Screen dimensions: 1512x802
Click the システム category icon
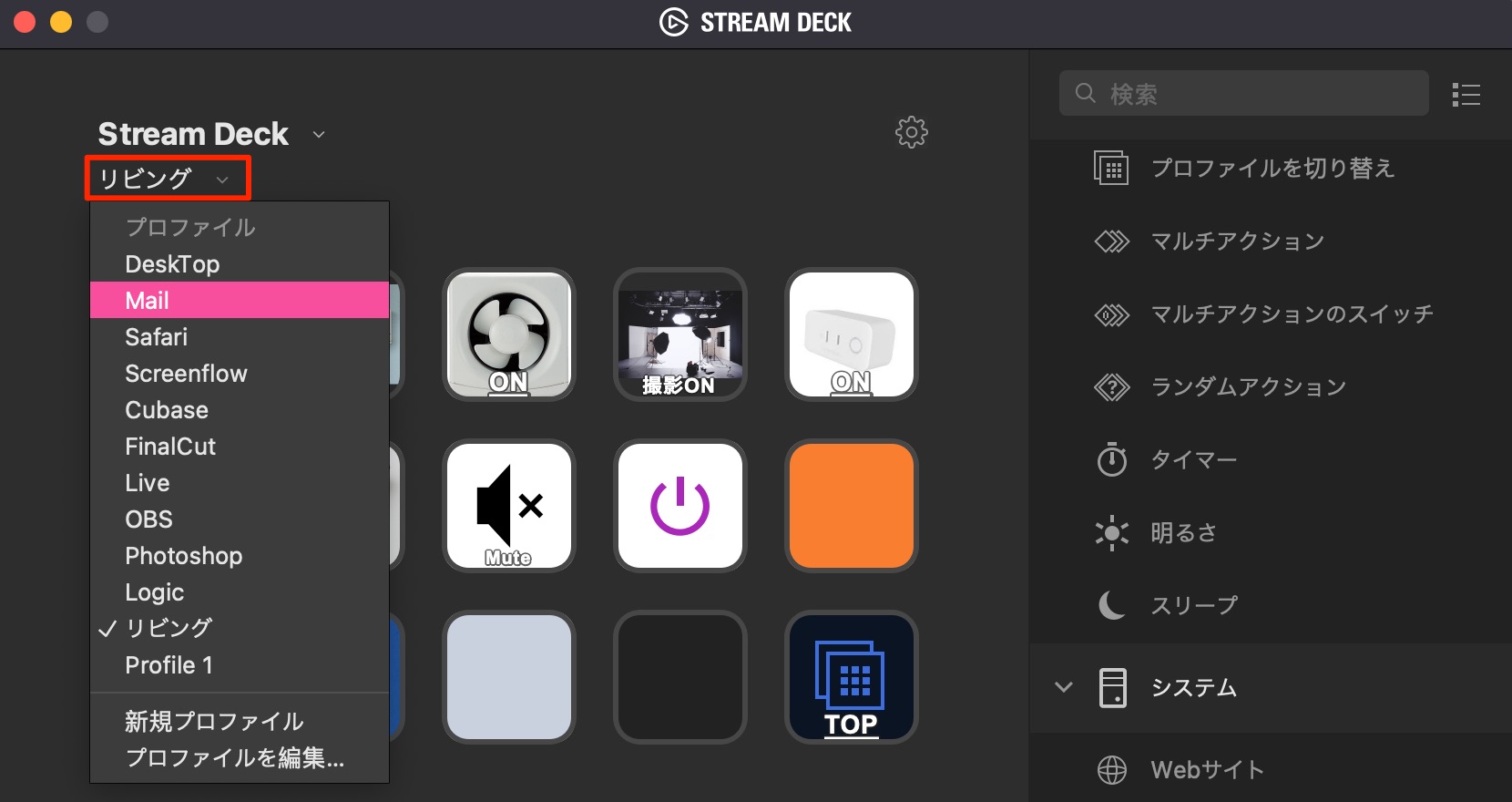point(1112,687)
